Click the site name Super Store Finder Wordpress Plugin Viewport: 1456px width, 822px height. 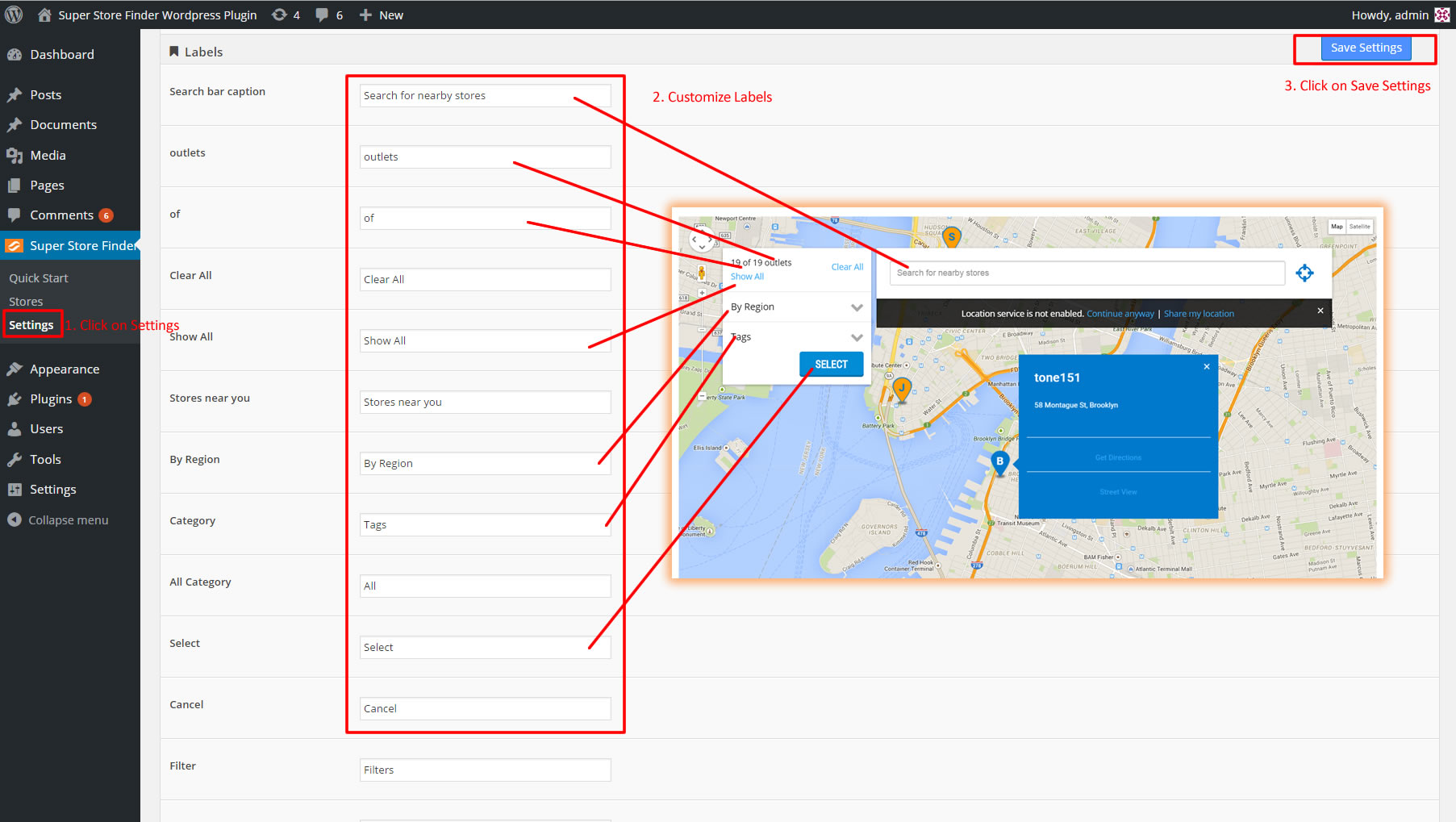(157, 15)
